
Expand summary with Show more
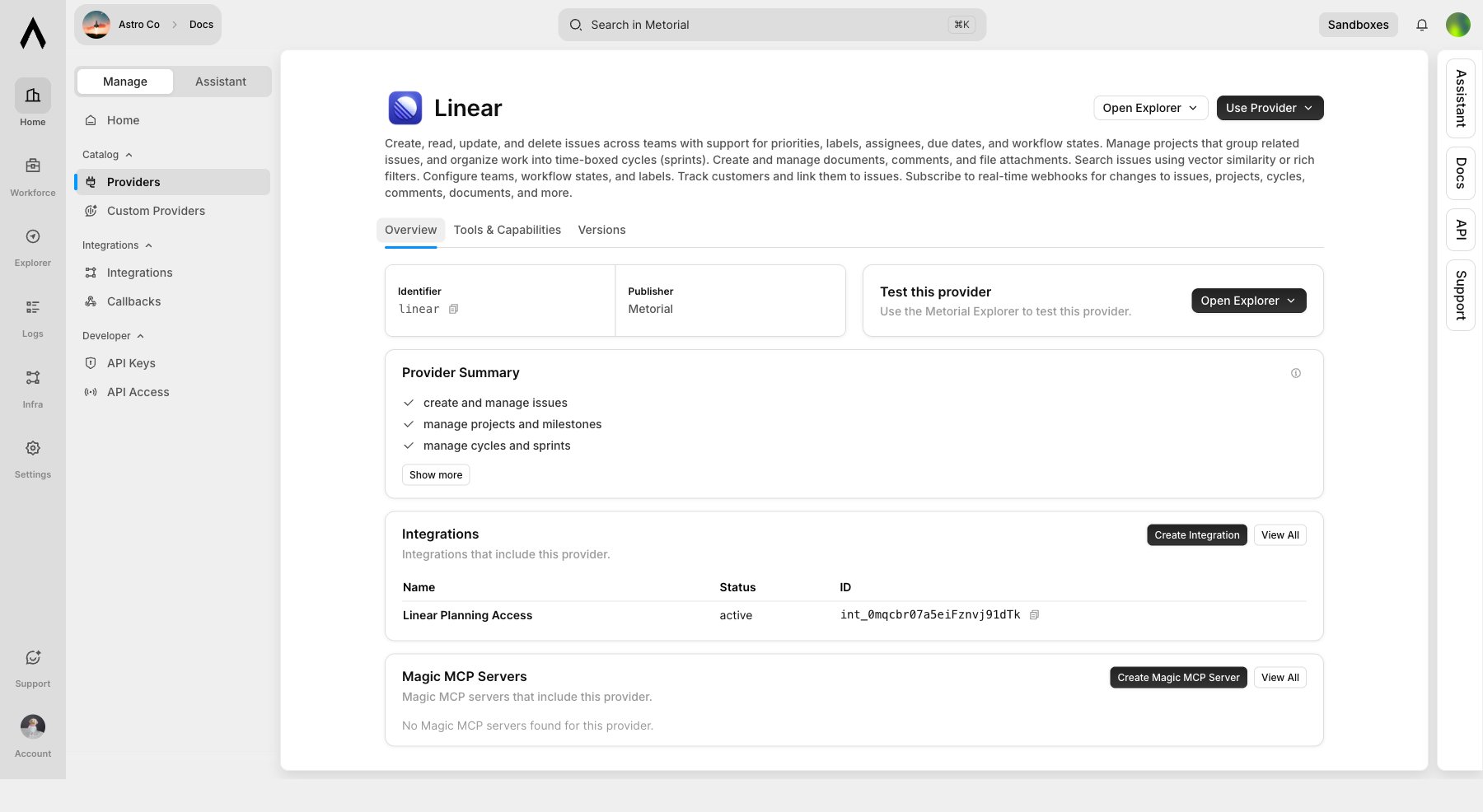point(436,475)
